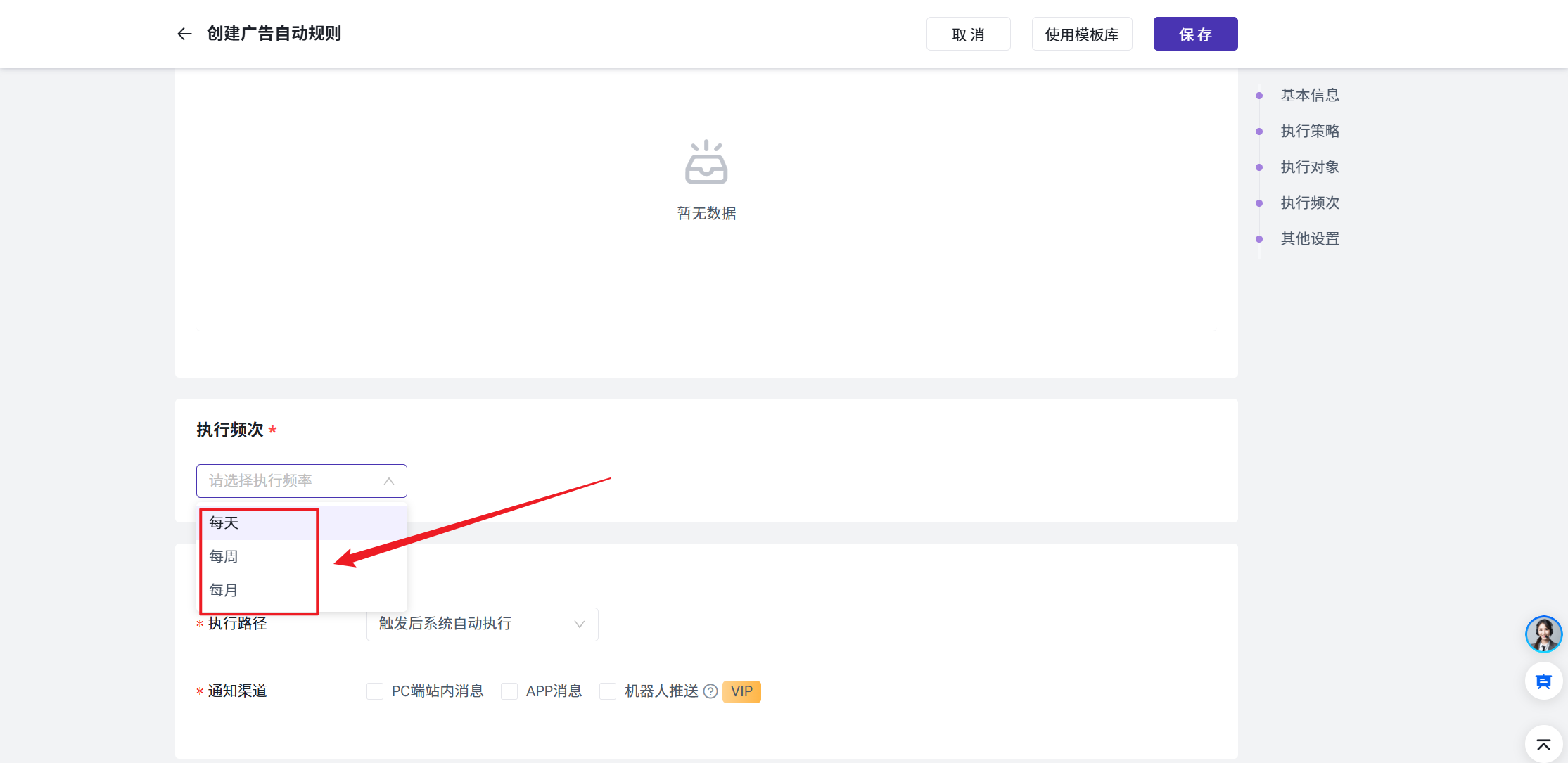This screenshot has width=1568, height=763.
Task: Navigate to 执行对象 anchor
Action: [x=1309, y=167]
